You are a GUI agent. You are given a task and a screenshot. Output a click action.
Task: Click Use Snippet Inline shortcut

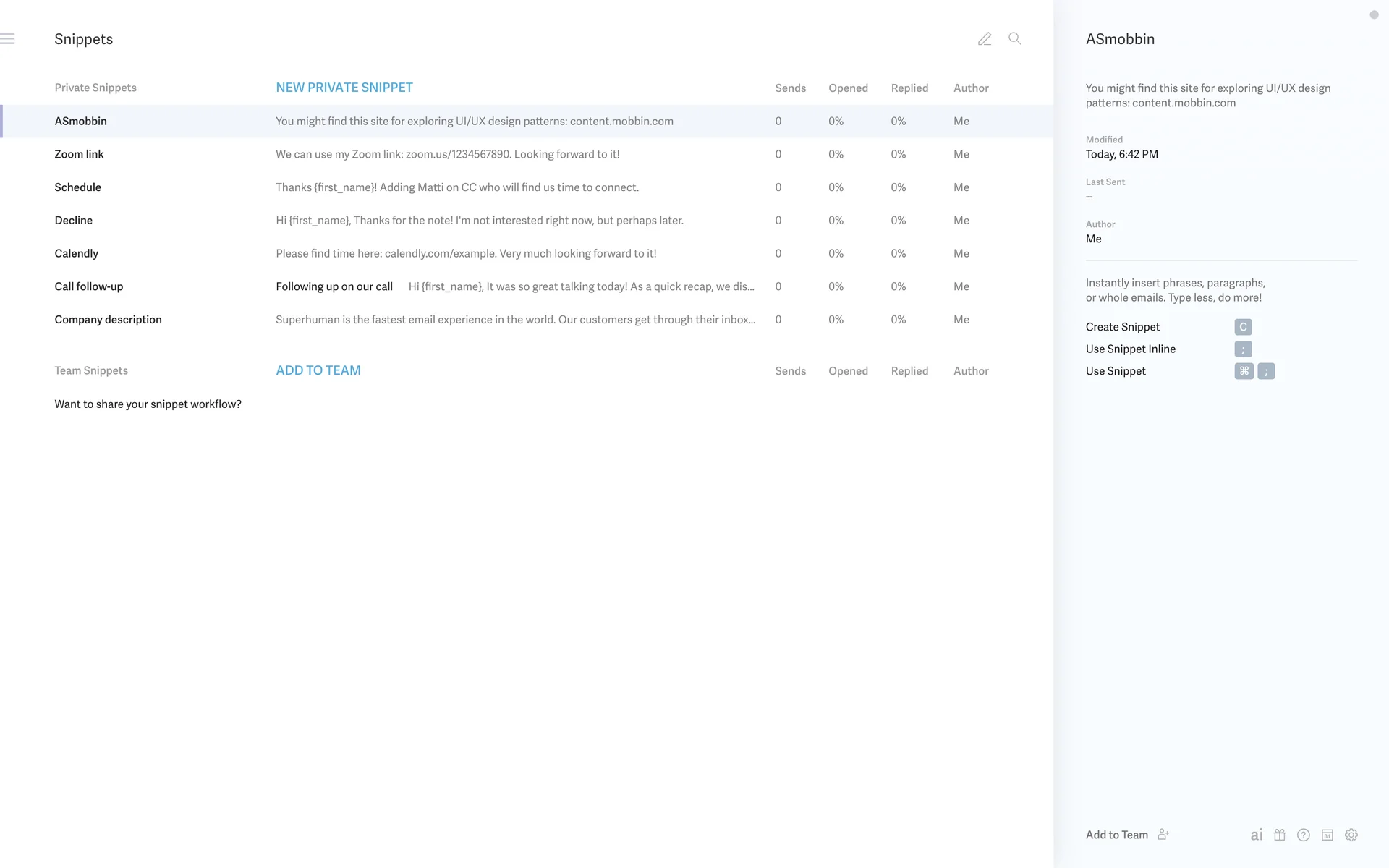coord(1243,349)
